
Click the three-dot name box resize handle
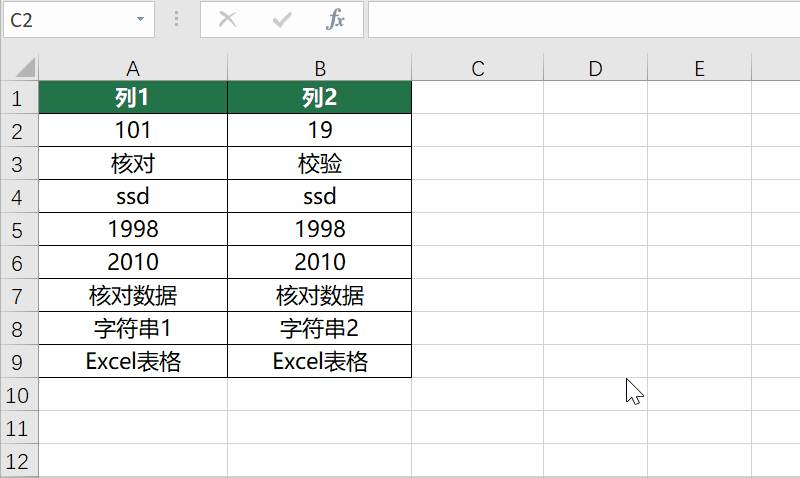(x=177, y=20)
